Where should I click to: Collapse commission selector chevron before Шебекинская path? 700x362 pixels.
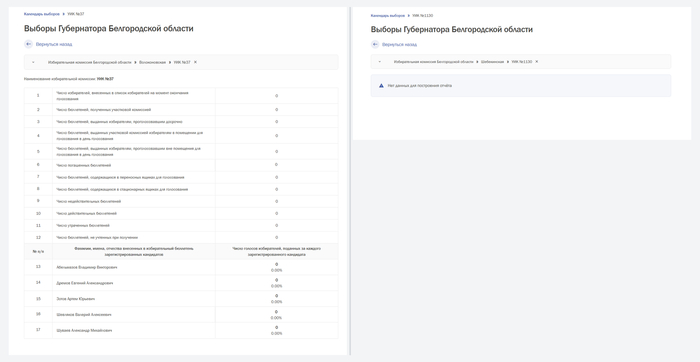379,62
